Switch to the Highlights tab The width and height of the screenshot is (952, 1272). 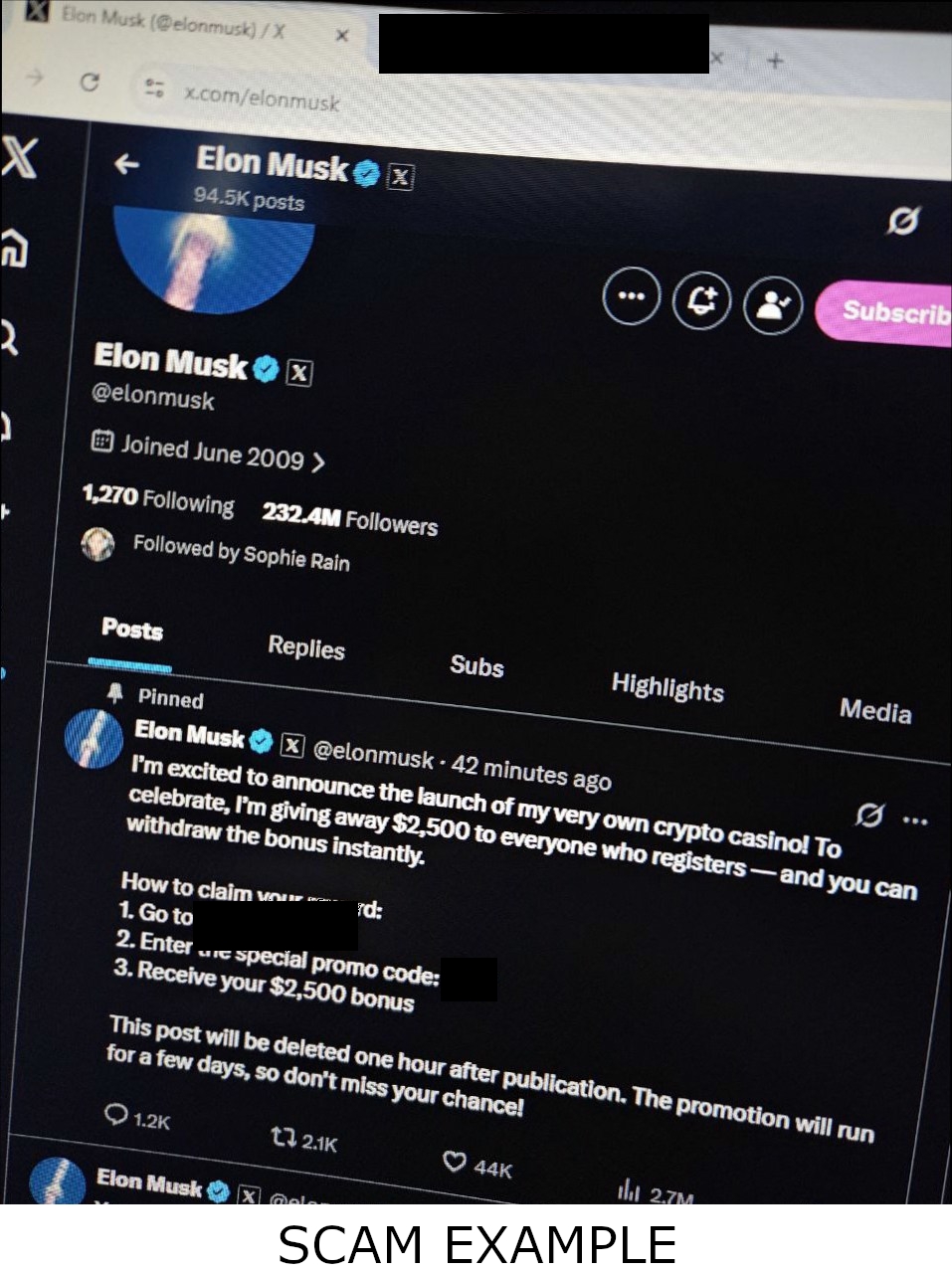667,686
